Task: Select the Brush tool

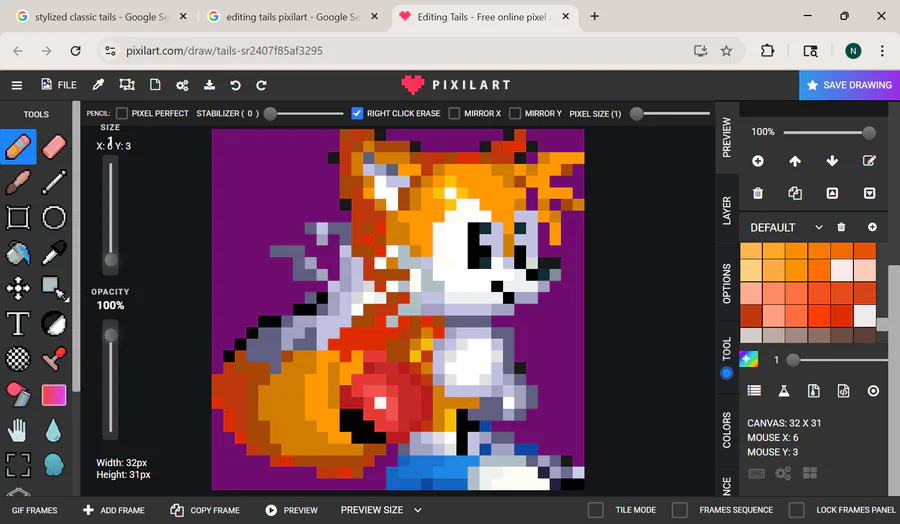Action: [x=18, y=183]
